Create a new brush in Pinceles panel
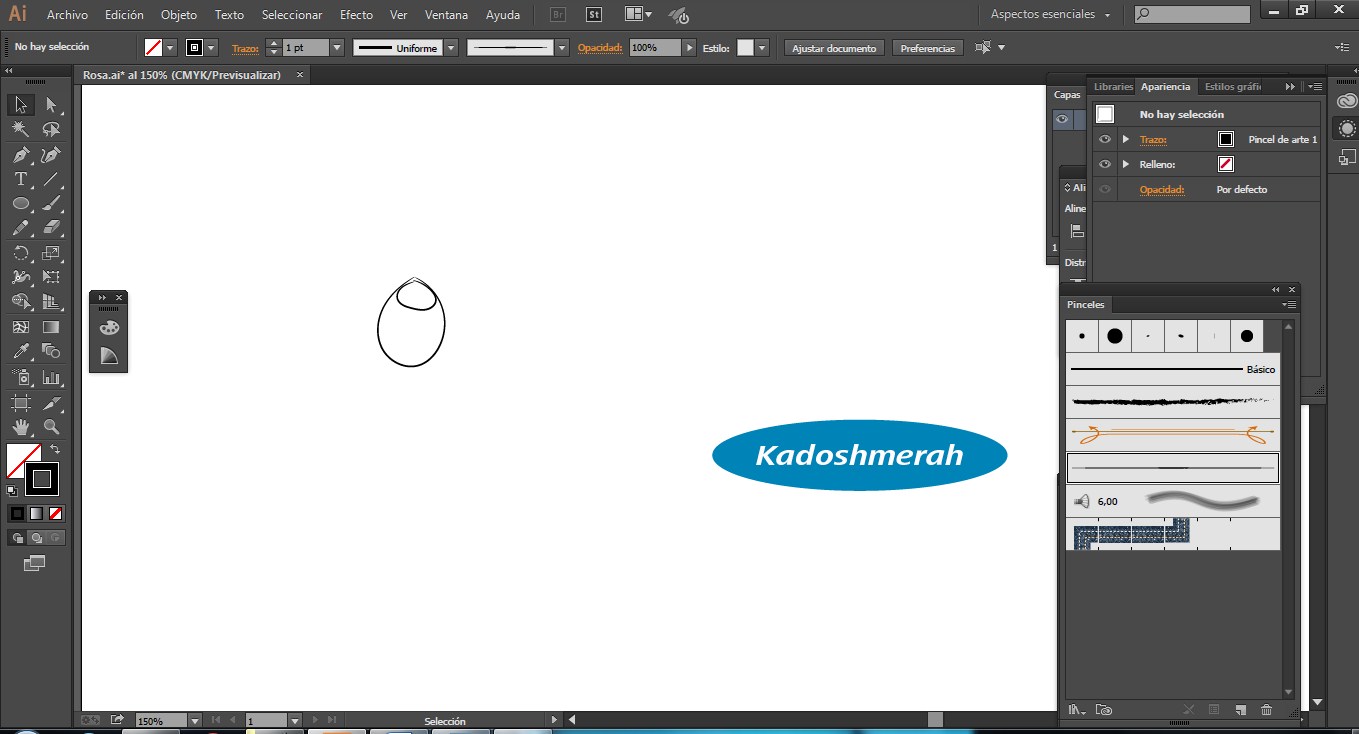This screenshot has width=1359, height=734. pyautogui.click(x=1240, y=710)
